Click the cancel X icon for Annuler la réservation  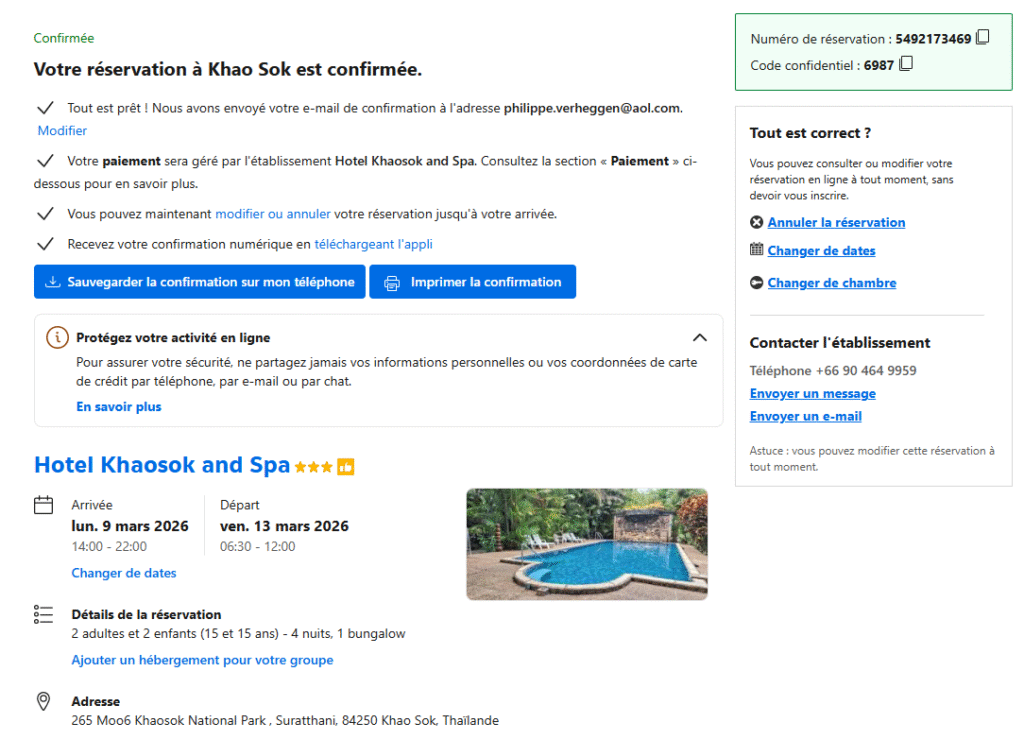[757, 222]
